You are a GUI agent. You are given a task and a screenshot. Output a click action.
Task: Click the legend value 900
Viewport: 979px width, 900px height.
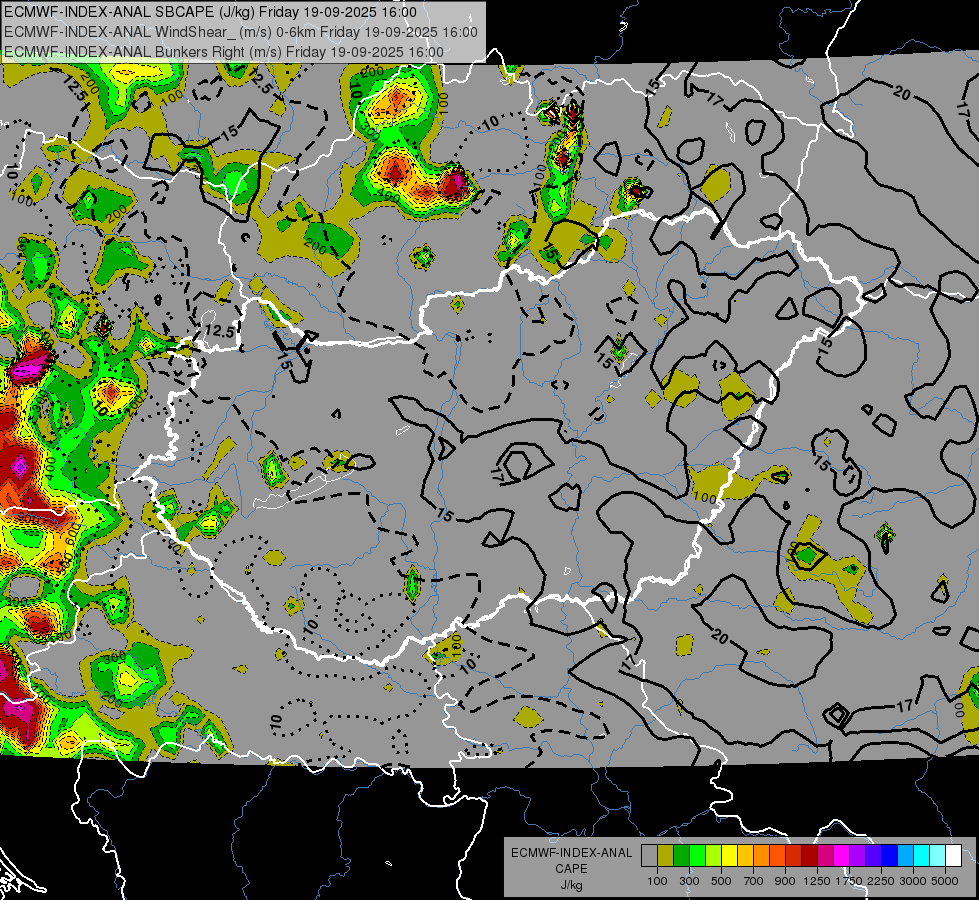(x=785, y=881)
